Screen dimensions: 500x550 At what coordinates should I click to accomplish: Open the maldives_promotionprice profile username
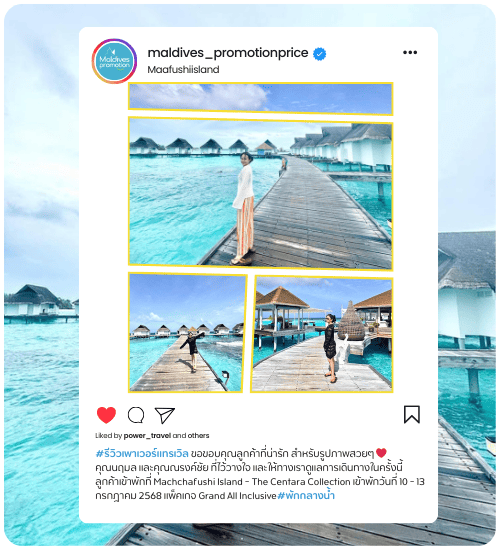[x=228, y=53]
